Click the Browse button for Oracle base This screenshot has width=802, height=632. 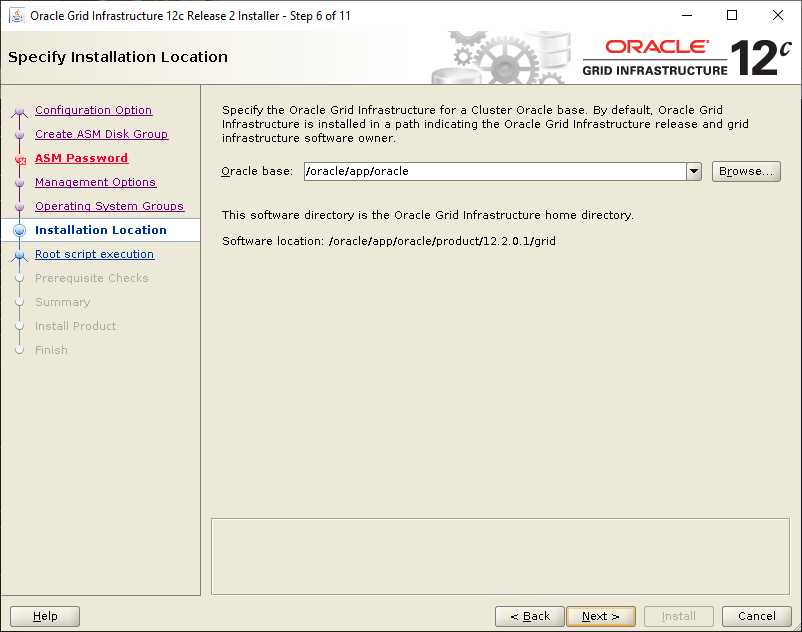pos(746,171)
